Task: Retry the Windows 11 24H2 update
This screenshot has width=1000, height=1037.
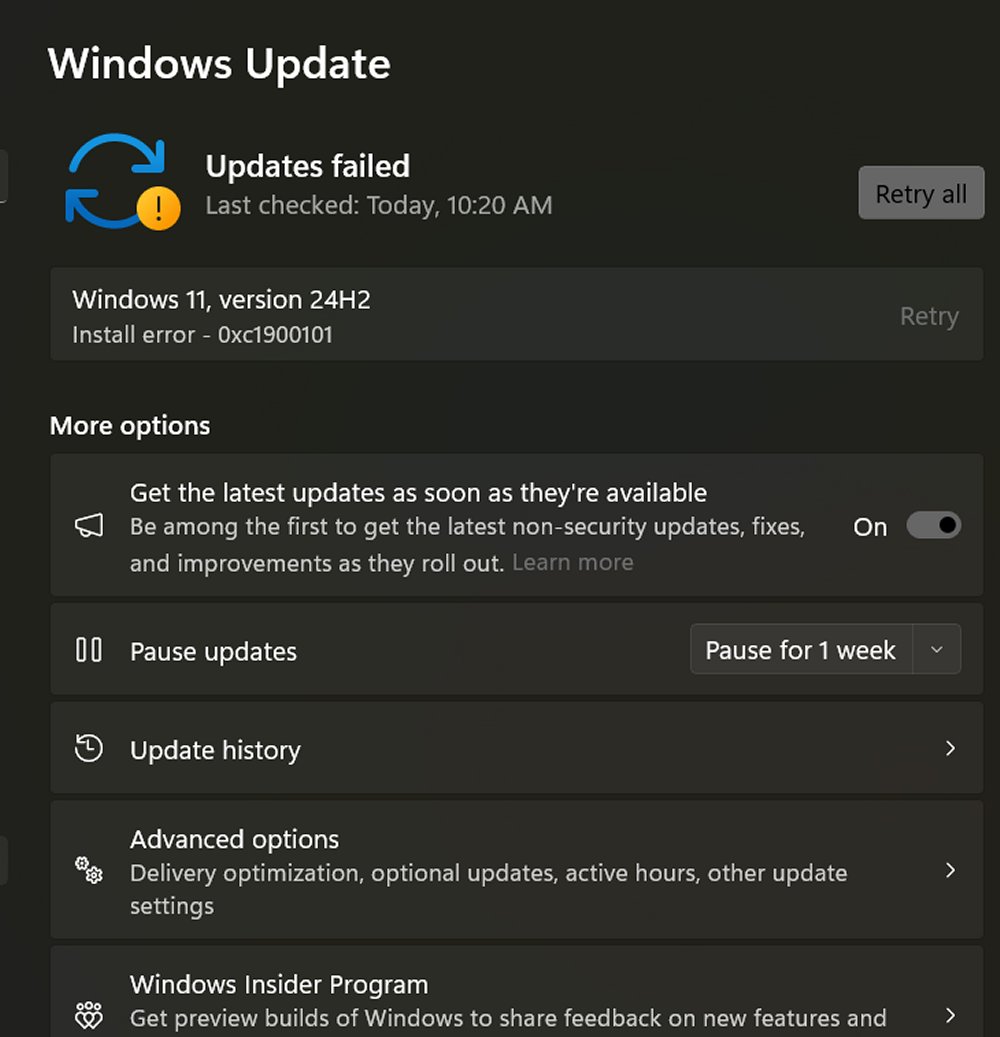Action: pyautogui.click(x=928, y=315)
